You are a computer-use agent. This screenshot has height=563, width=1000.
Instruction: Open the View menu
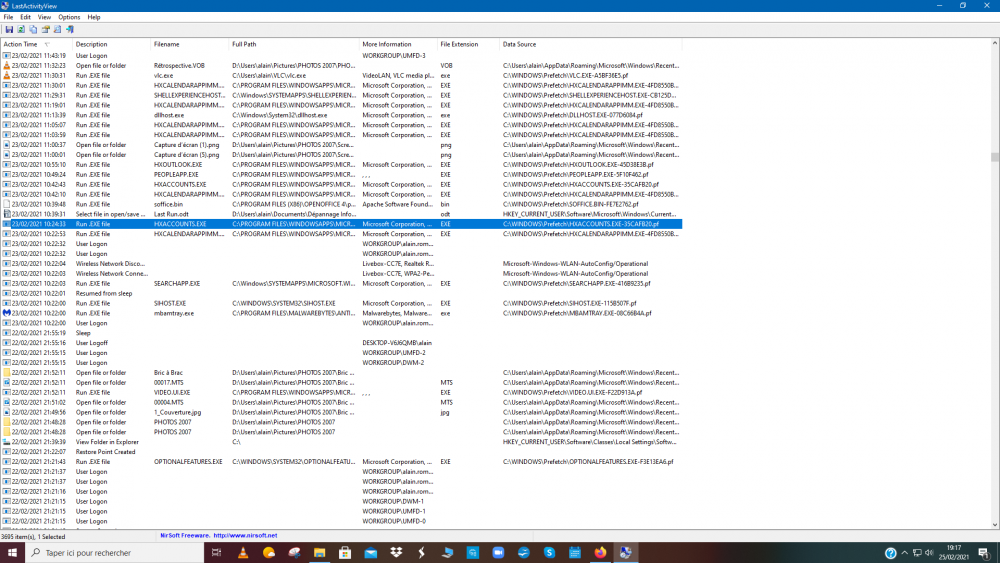click(44, 17)
